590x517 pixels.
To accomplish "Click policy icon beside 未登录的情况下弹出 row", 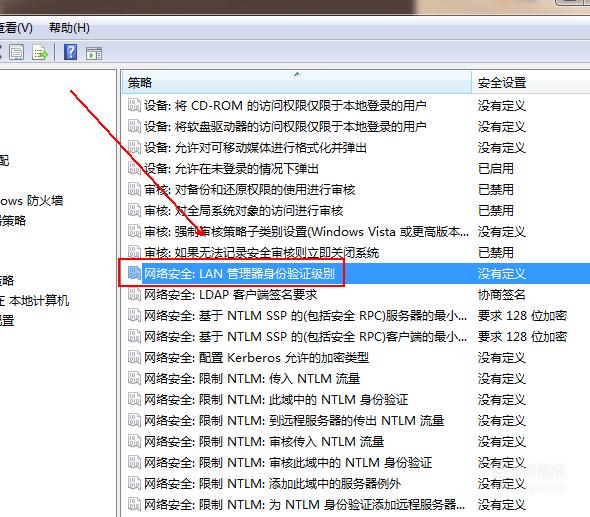I will coord(134,168).
